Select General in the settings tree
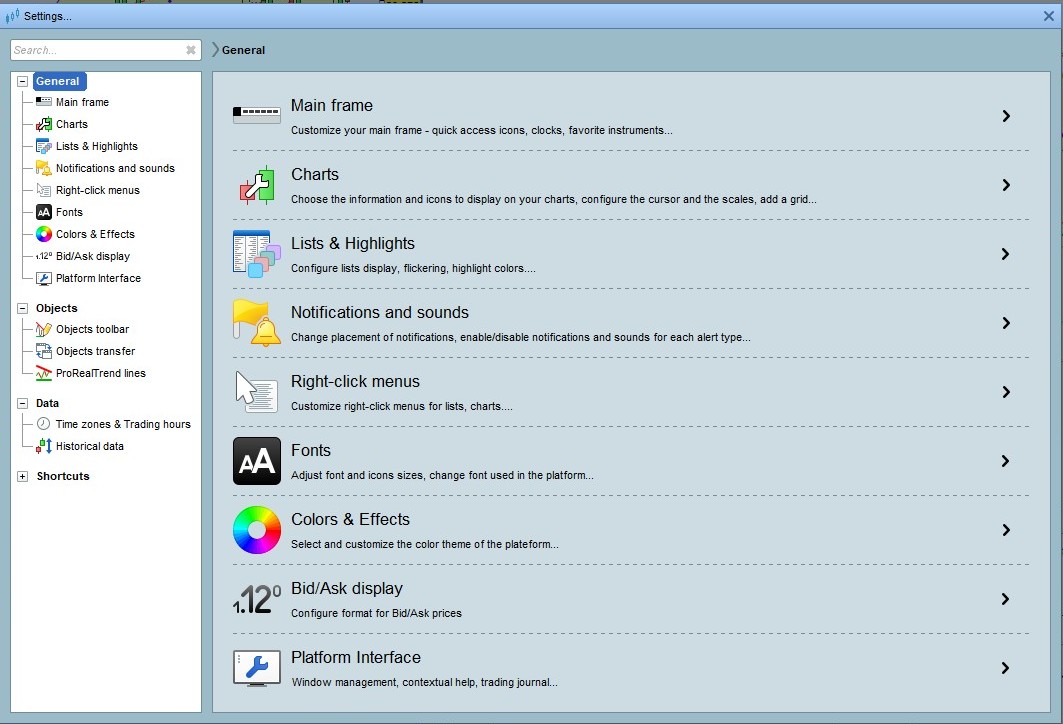Image resolution: width=1063 pixels, height=724 pixels. click(58, 81)
